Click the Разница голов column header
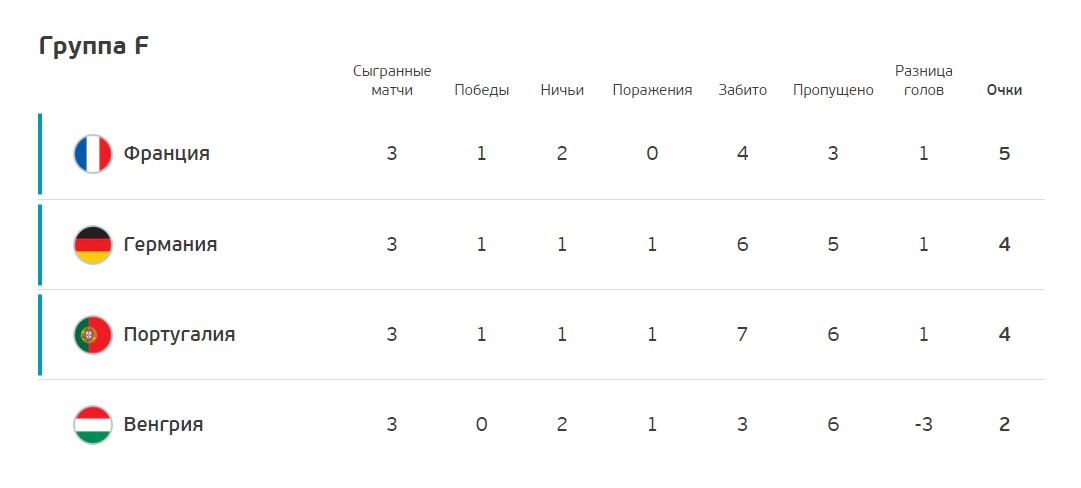1081x488 pixels. coord(924,81)
